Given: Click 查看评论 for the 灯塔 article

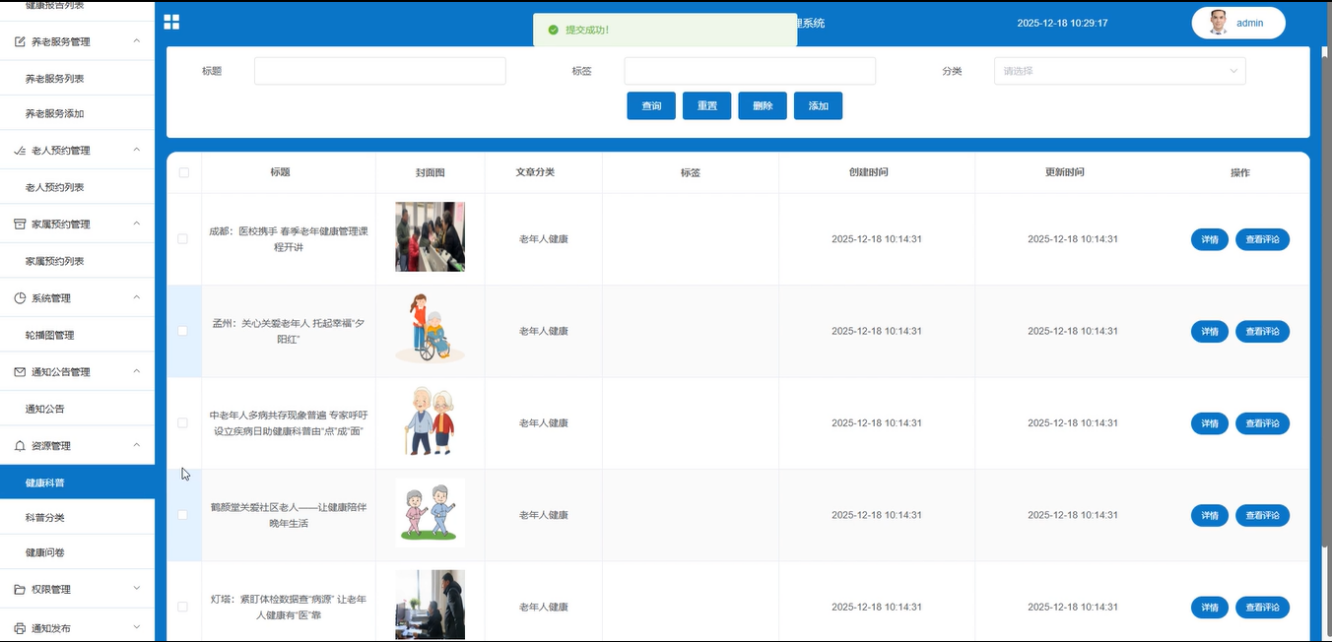Looking at the screenshot, I should coord(1263,608).
